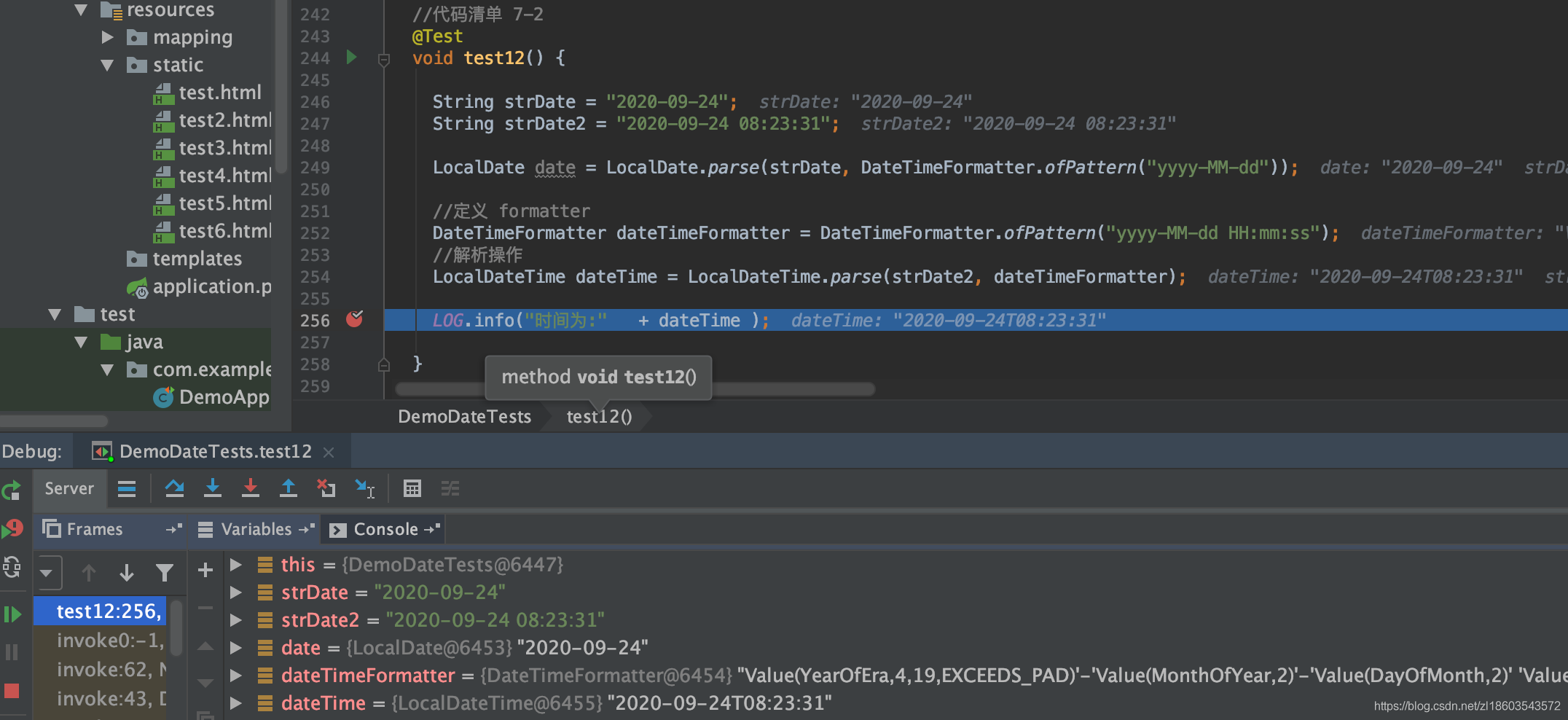The height and width of the screenshot is (720, 1568).
Task: Select the invoke:43 stack frame
Action: point(109,699)
